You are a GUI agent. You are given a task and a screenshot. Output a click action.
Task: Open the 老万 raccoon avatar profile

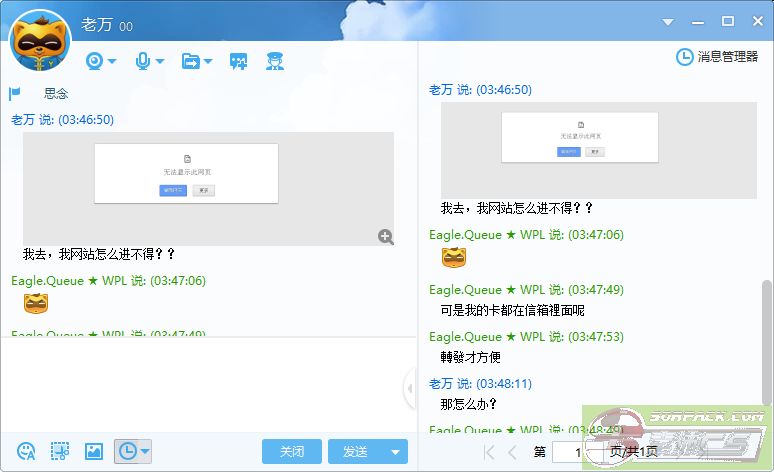click(40, 41)
